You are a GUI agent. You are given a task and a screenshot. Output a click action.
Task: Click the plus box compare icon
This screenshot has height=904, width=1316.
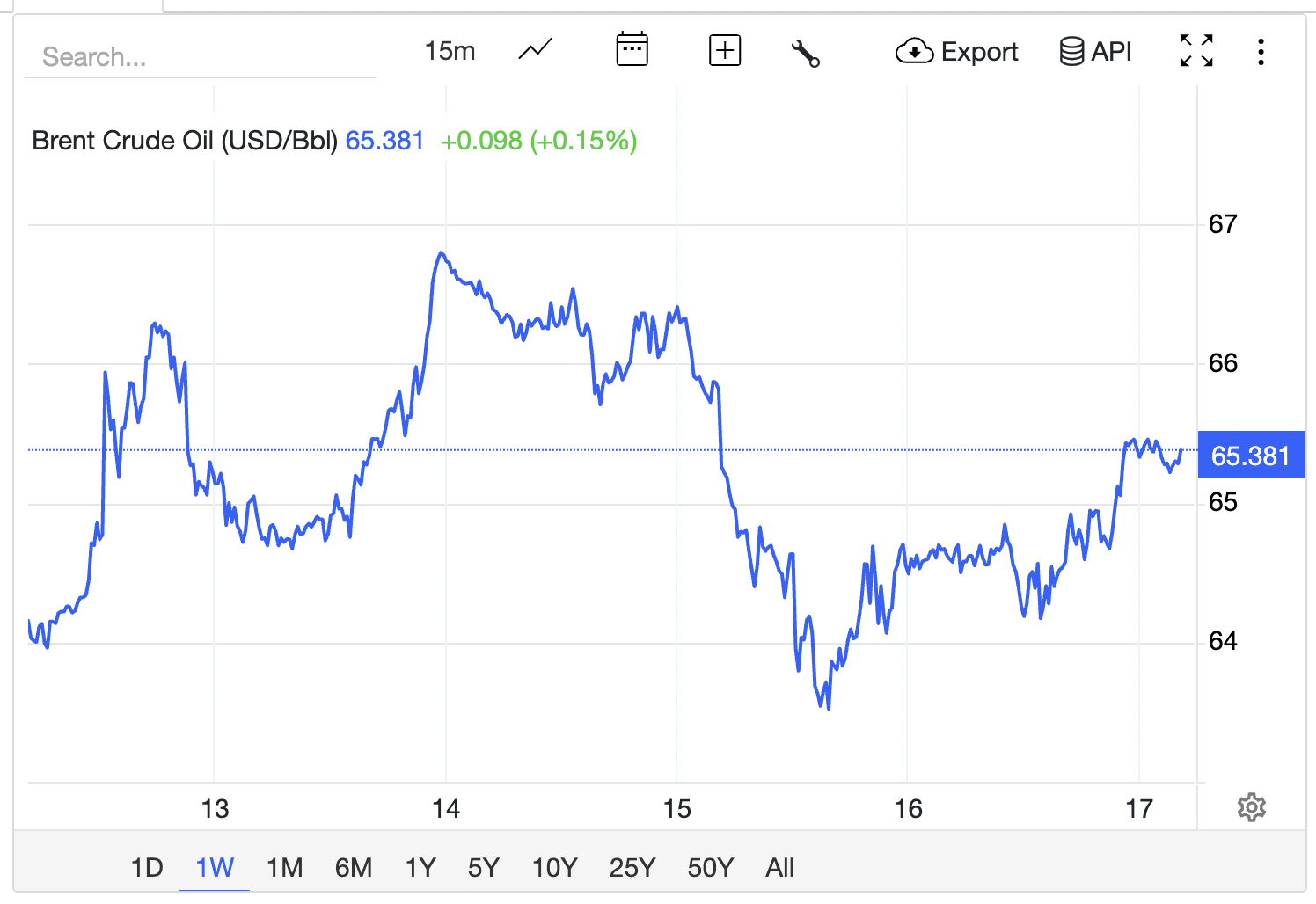[x=725, y=51]
